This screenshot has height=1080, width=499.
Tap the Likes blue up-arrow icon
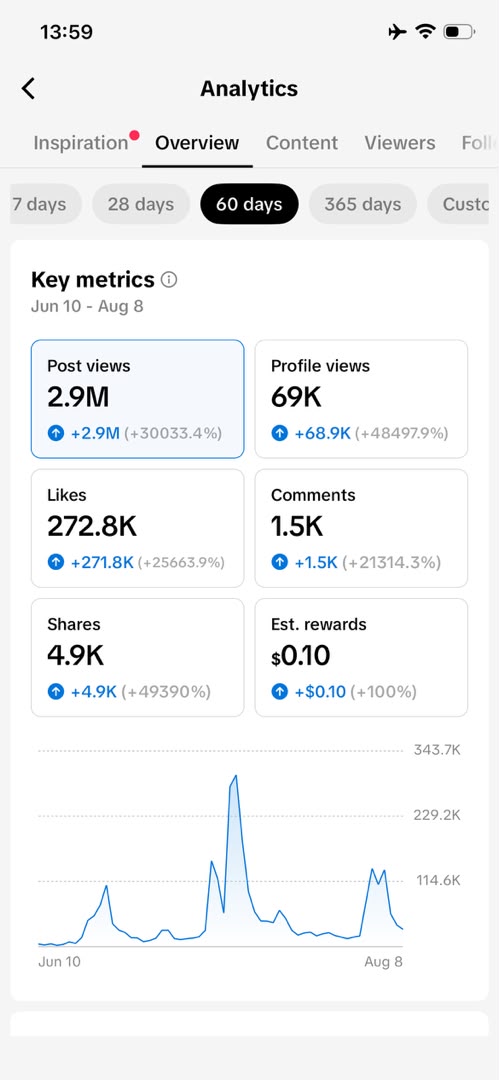(56, 563)
